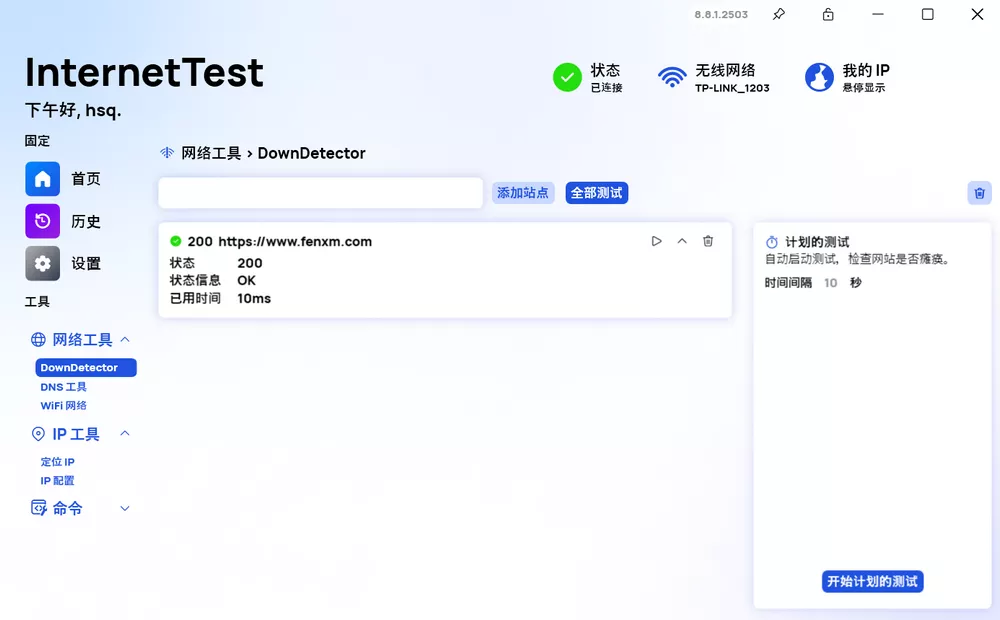The height and width of the screenshot is (620, 1000).
Task: Open WiFi networks in the sidebar
Action: click(x=63, y=405)
